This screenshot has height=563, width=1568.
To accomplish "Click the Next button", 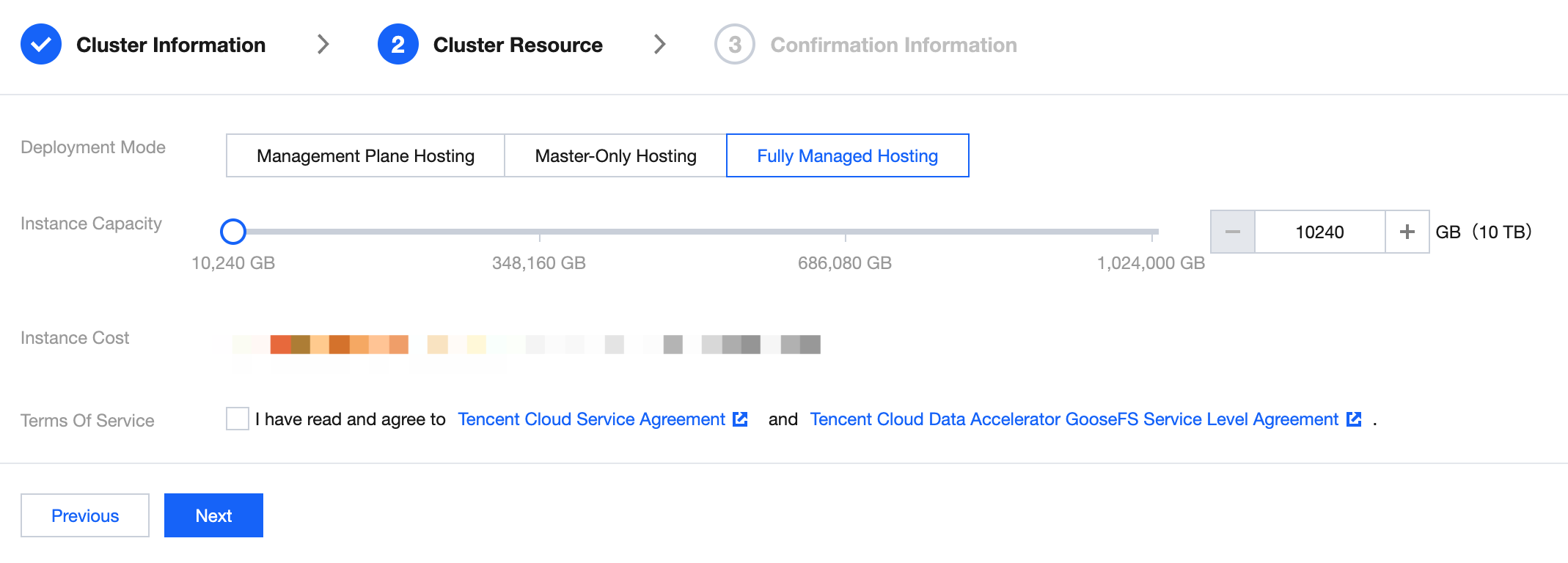I will click(x=213, y=515).
